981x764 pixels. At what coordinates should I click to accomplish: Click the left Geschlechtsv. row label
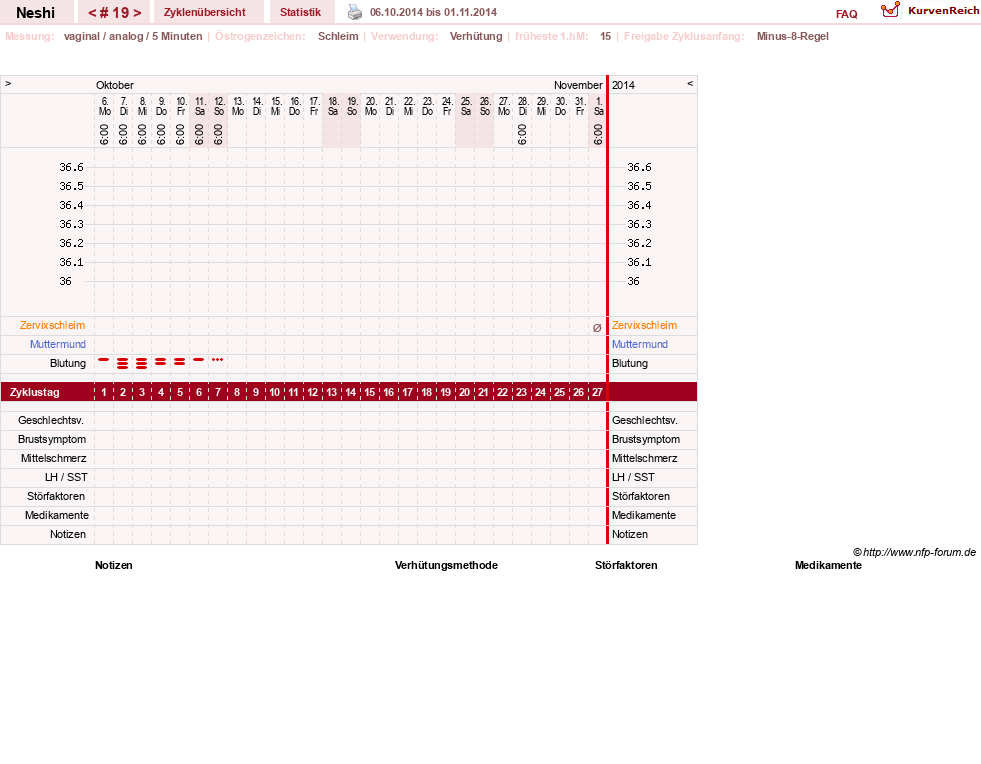tap(51, 420)
